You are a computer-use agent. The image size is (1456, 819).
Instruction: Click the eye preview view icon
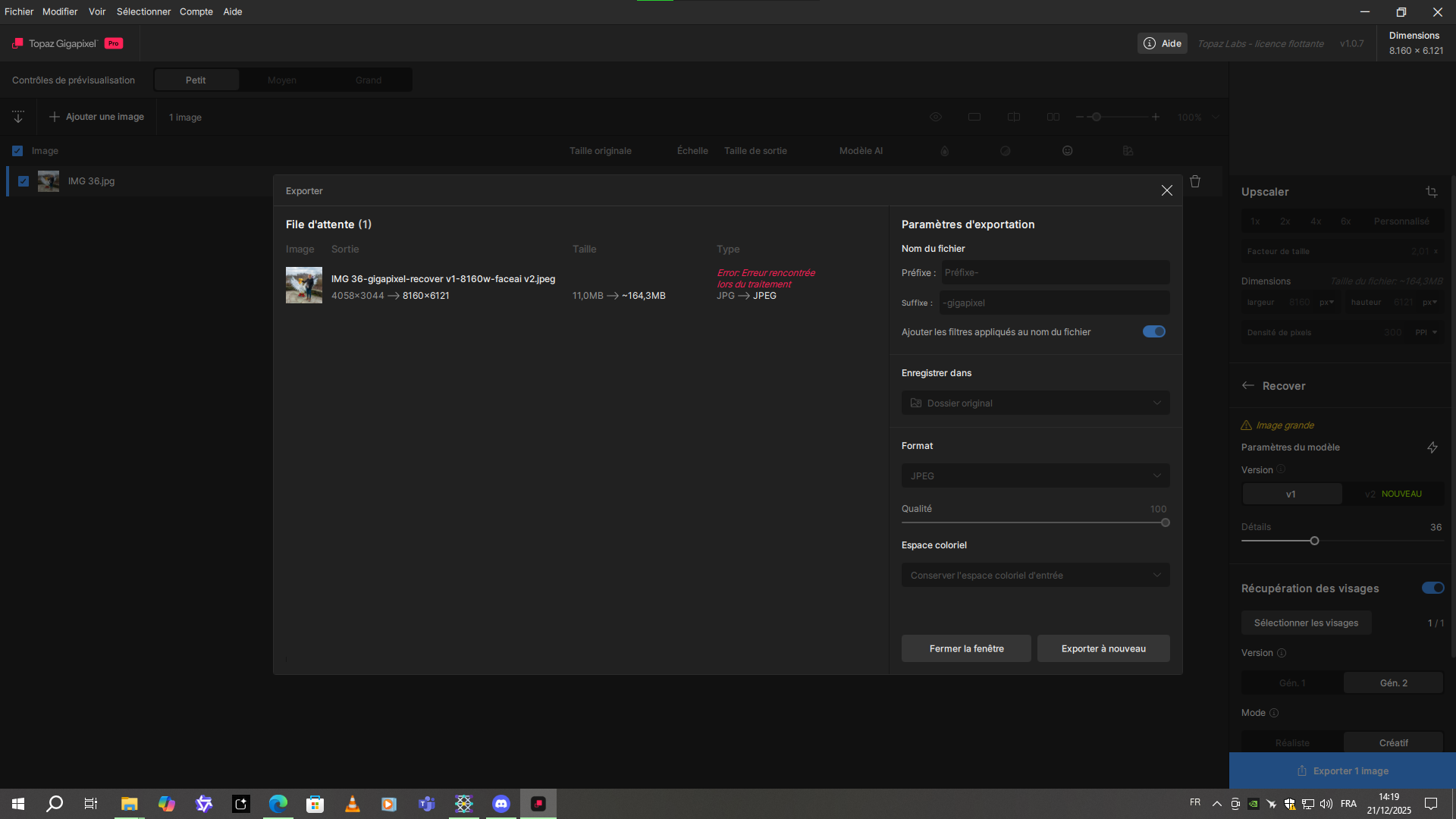click(x=936, y=117)
